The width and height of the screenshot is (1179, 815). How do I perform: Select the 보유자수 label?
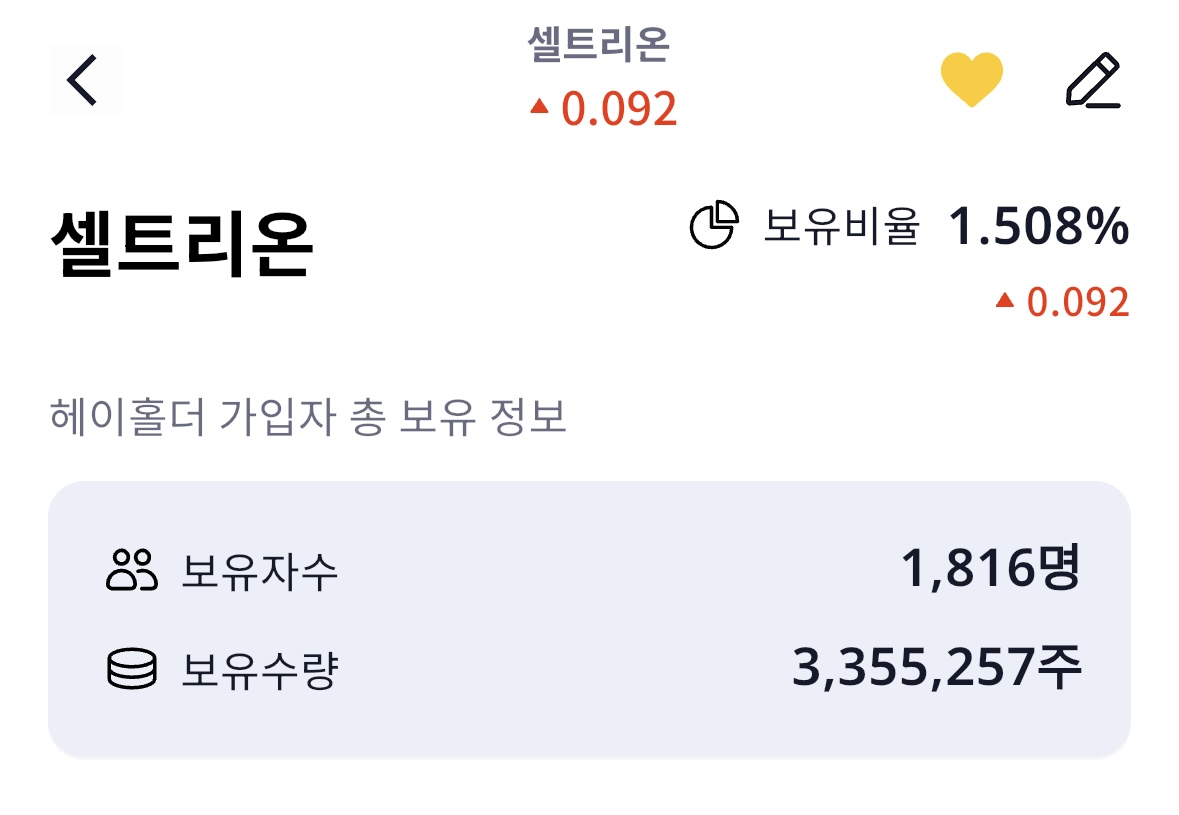[259, 573]
